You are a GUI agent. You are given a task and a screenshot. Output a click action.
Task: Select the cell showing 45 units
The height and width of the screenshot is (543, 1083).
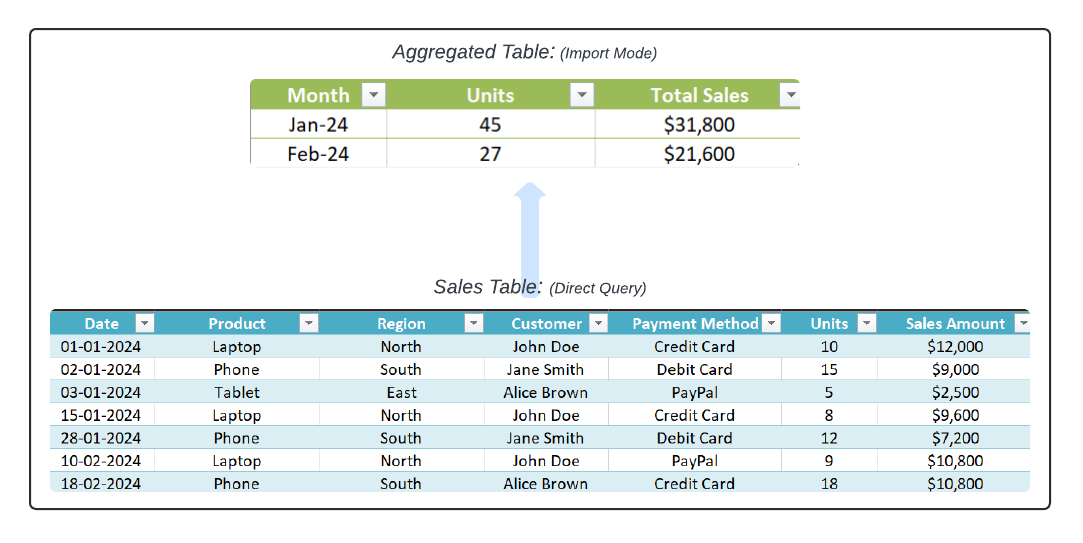[490, 124]
